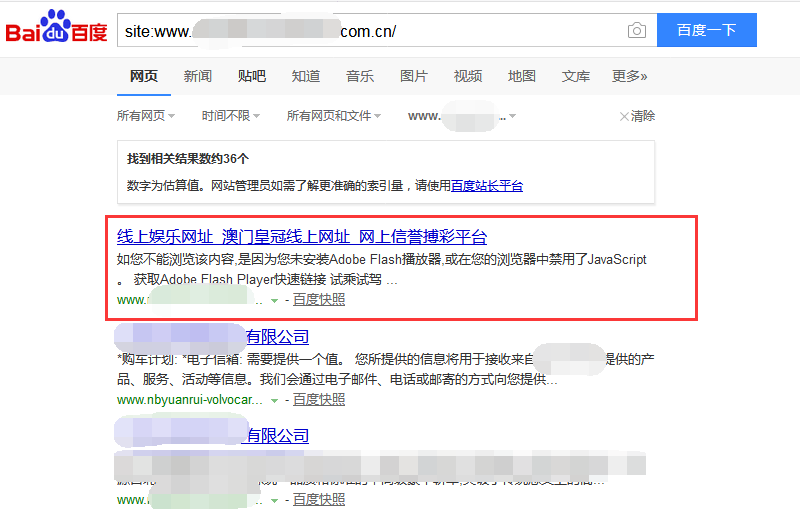The height and width of the screenshot is (509, 800).
Task: Open the 视频 tab
Action: click(x=468, y=76)
